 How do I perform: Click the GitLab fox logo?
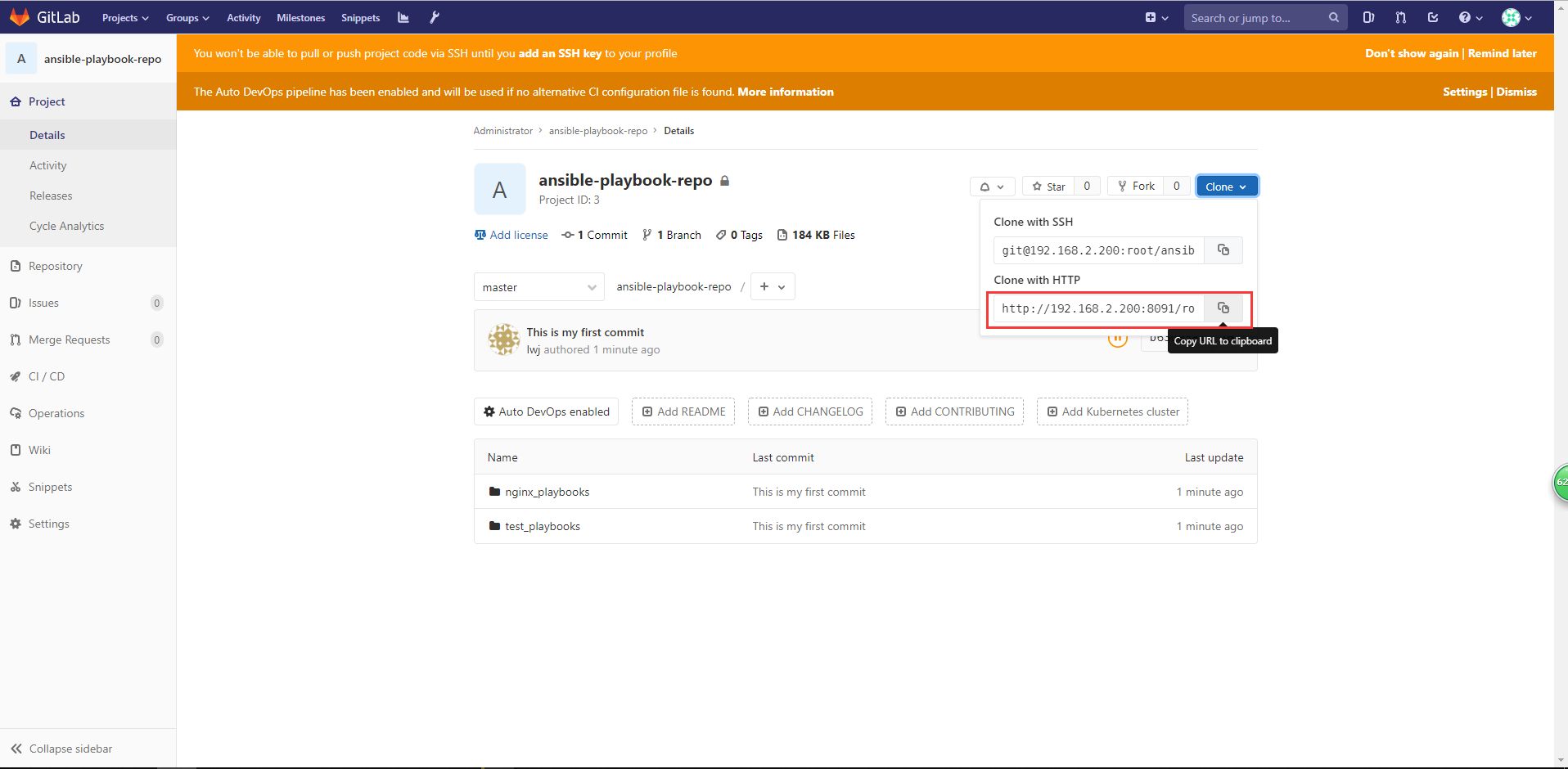[20, 17]
